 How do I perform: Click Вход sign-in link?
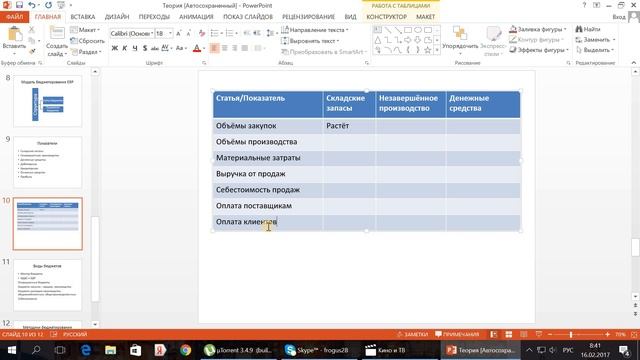coord(619,17)
